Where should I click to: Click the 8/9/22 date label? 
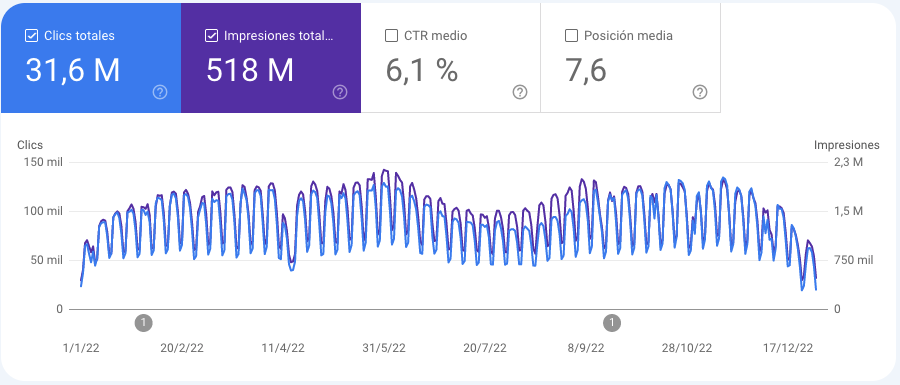(x=586, y=348)
